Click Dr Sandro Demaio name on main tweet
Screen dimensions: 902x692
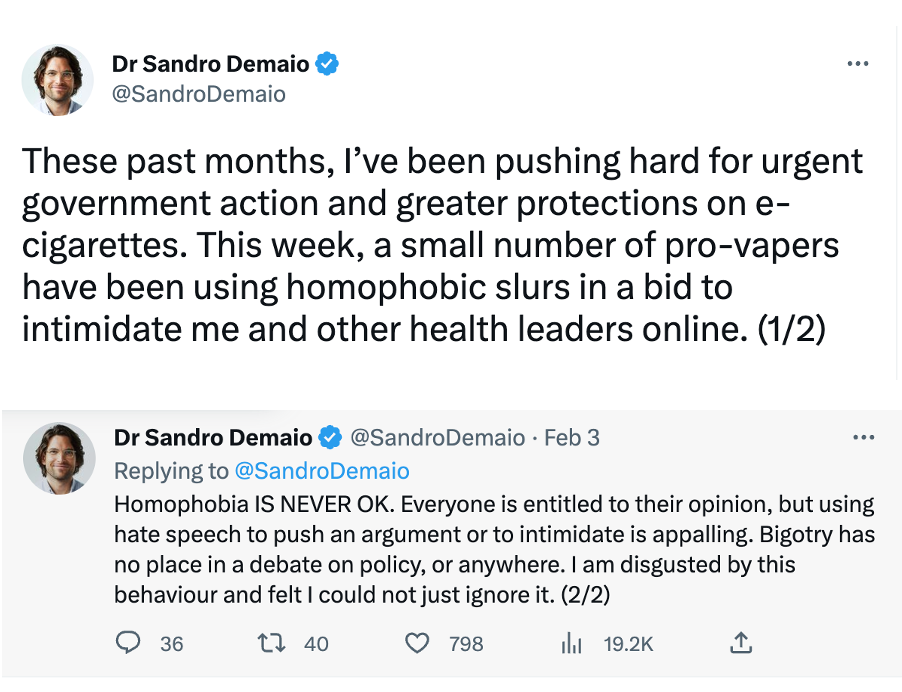pyautogui.click(x=210, y=65)
